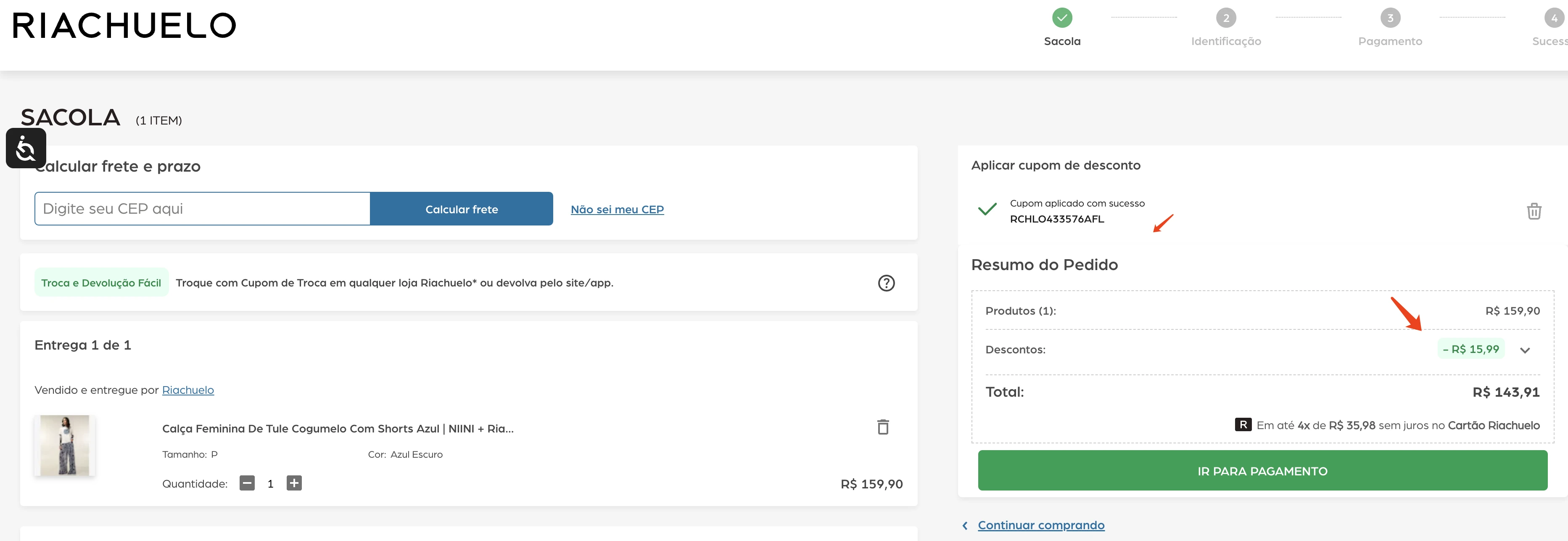The image size is (1568, 541).
Task: Delete the Calça Feminina item from bag
Action: [x=883, y=427]
